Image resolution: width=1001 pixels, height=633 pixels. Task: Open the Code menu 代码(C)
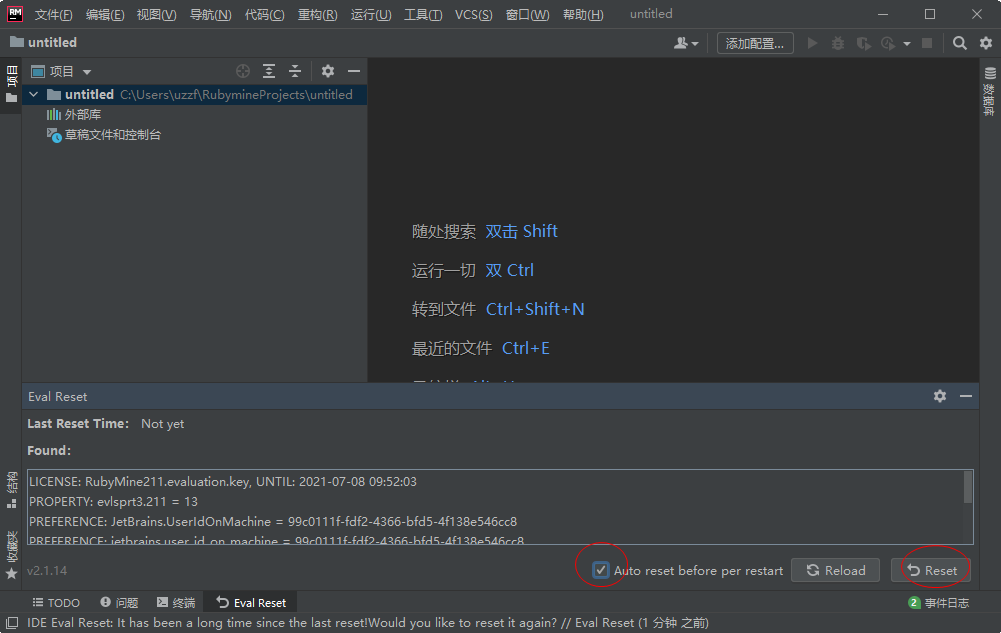coord(264,14)
